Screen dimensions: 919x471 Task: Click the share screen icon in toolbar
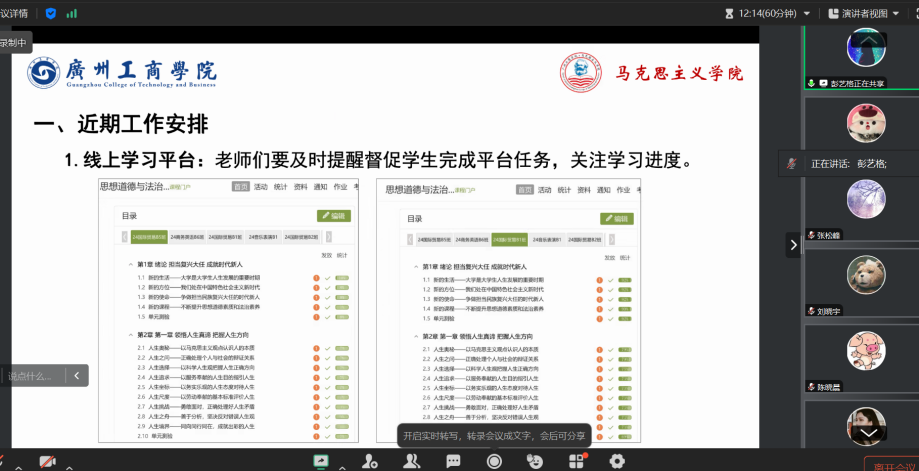[321, 461]
